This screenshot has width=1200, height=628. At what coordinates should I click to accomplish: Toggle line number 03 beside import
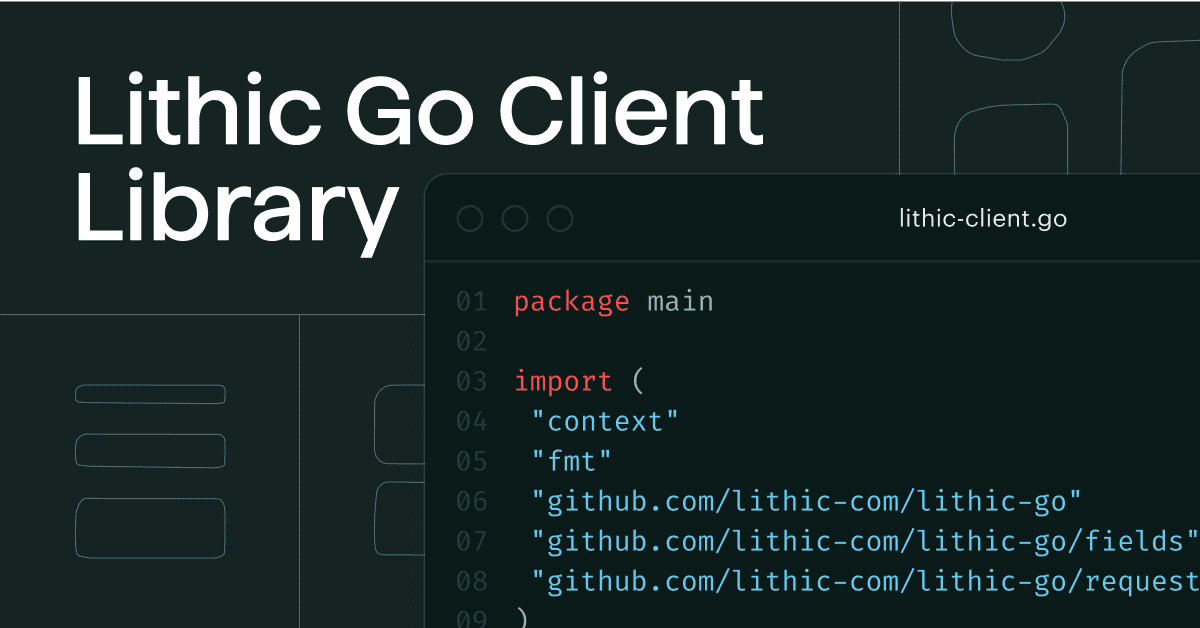(471, 381)
